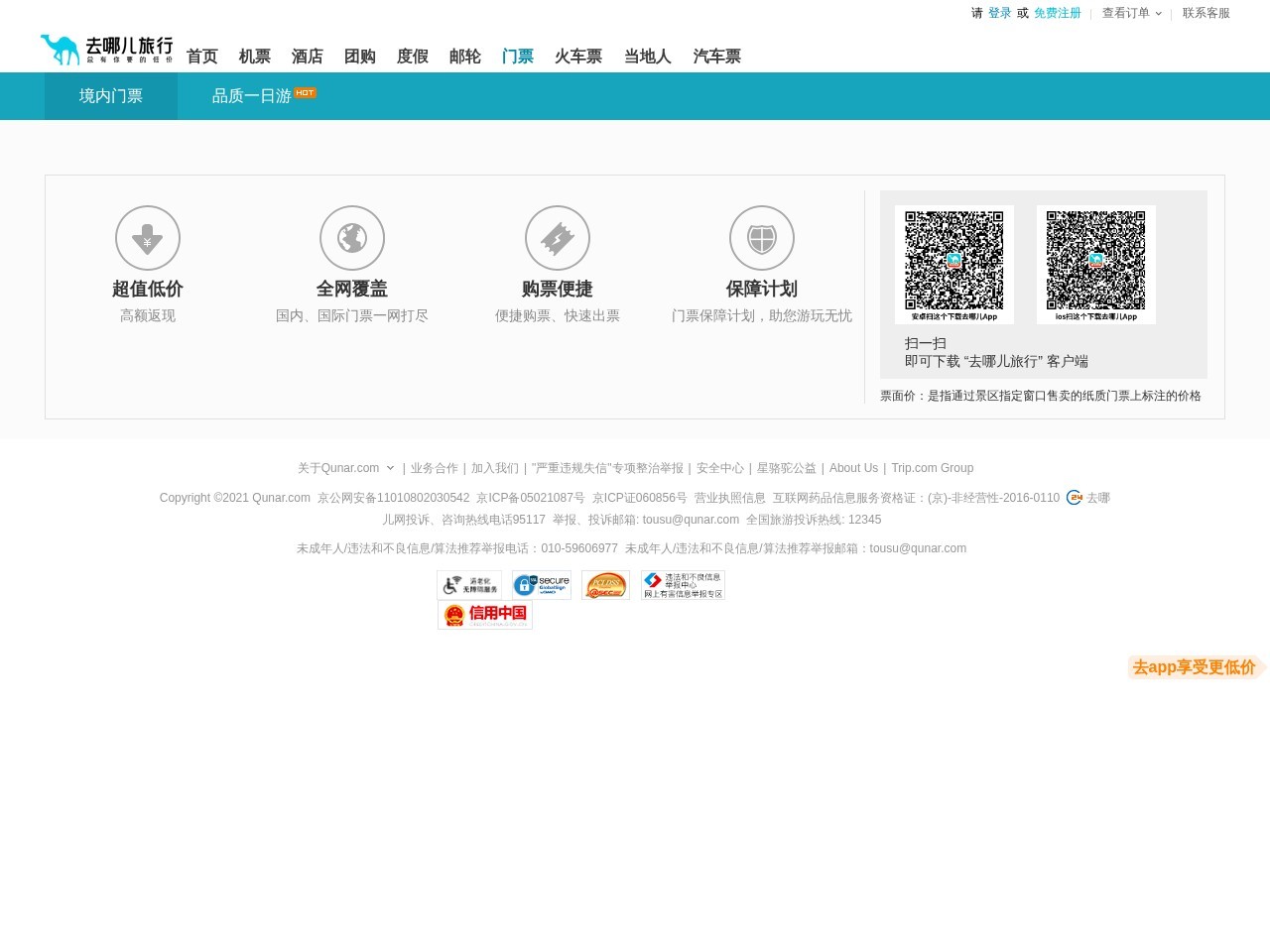
Task: Open the Trip.com Group link
Action: click(932, 468)
